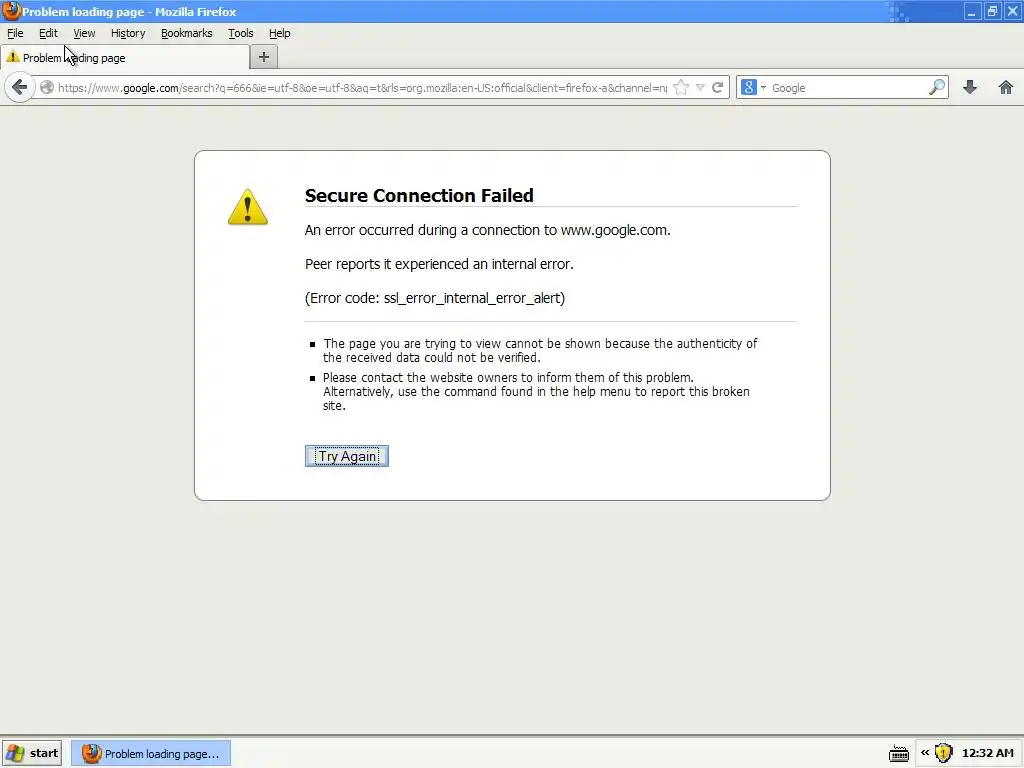Open the Help menu
Screen dimensions: 1024x768
(x=280, y=33)
